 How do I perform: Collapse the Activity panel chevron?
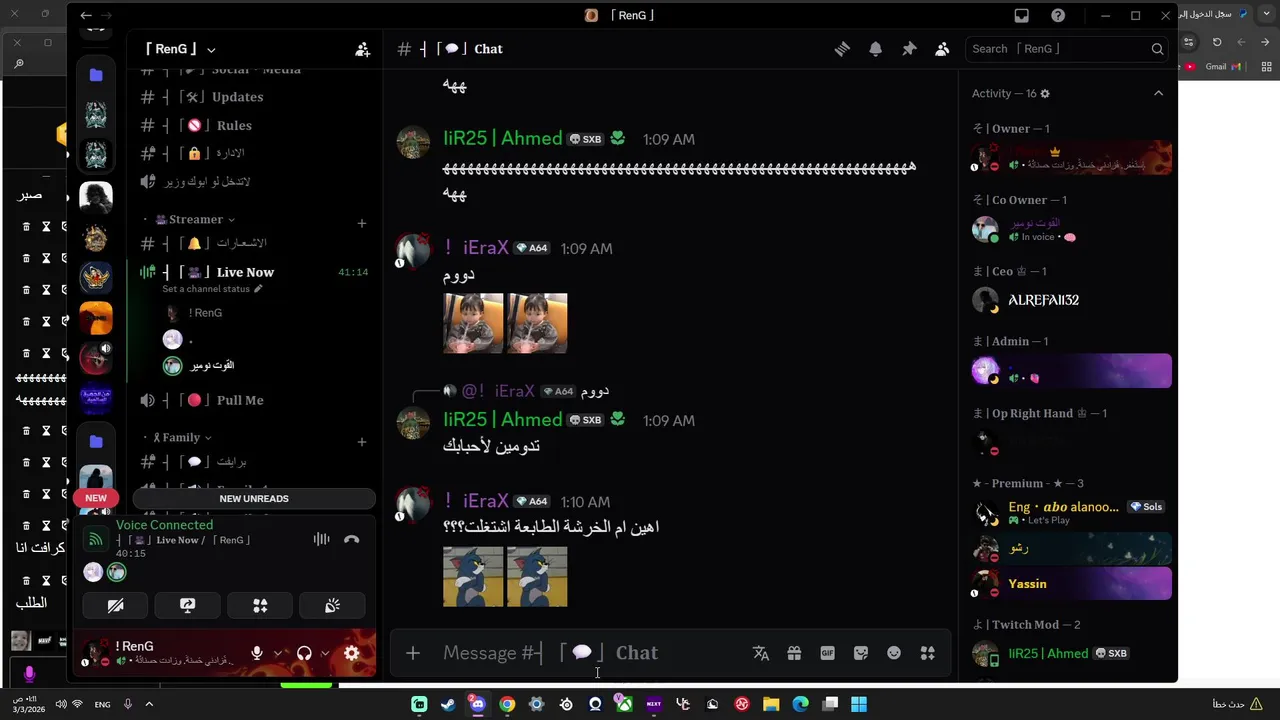(x=1158, y=93)
